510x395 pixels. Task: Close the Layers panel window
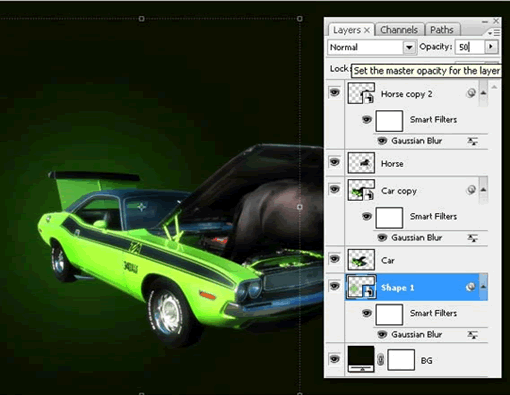[x=496, y=21]
